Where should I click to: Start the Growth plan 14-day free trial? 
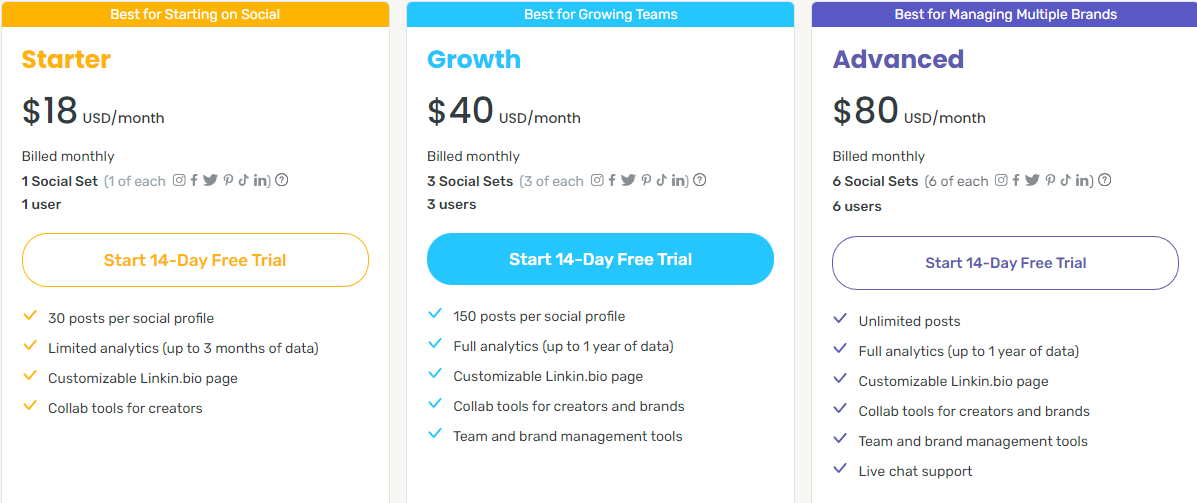600,259
